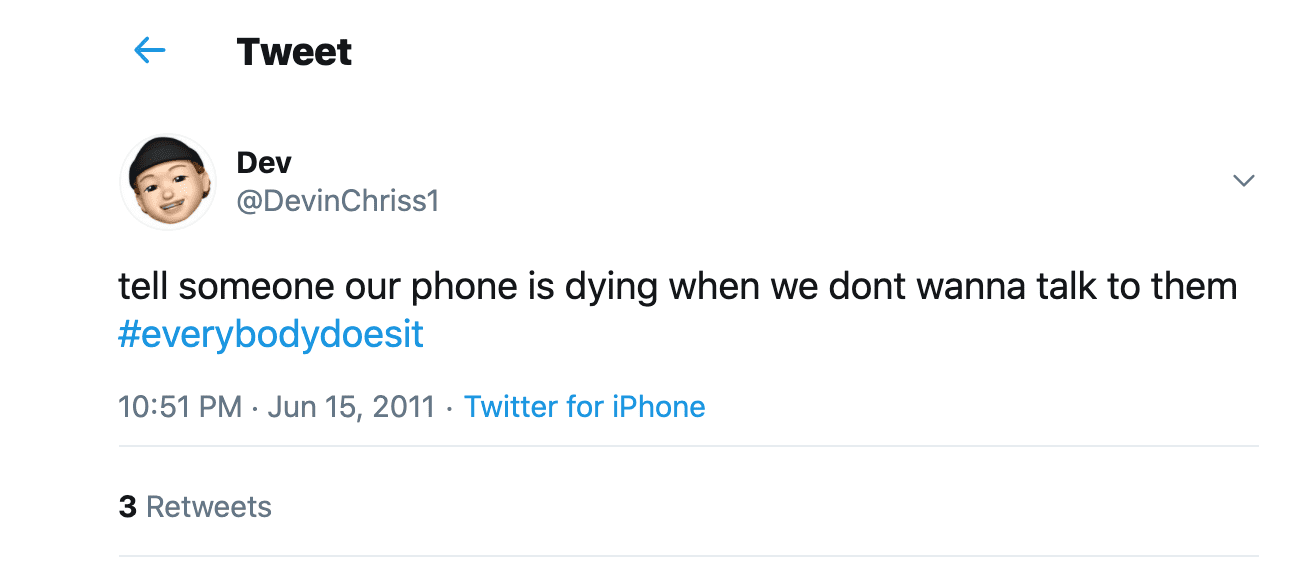1309x568 pixels.
Task: Return to the previous page with left arrow
Action: coord(150,50)
